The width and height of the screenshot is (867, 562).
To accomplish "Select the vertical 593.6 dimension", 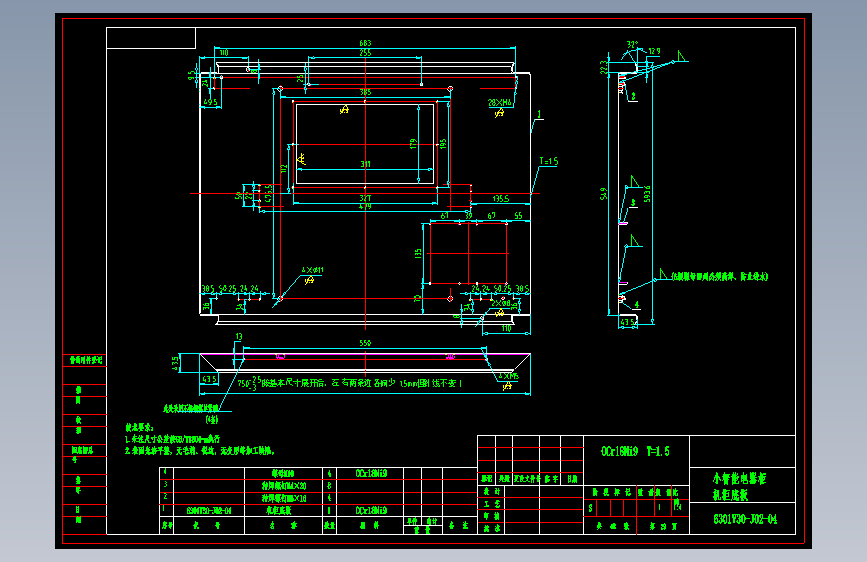I will 647,194.
